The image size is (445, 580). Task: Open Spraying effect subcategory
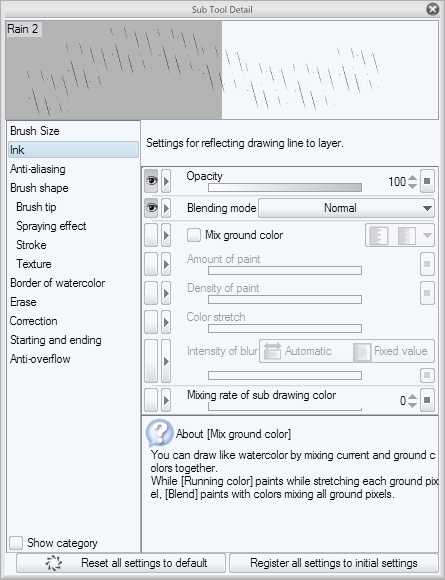tap(73, 226)
